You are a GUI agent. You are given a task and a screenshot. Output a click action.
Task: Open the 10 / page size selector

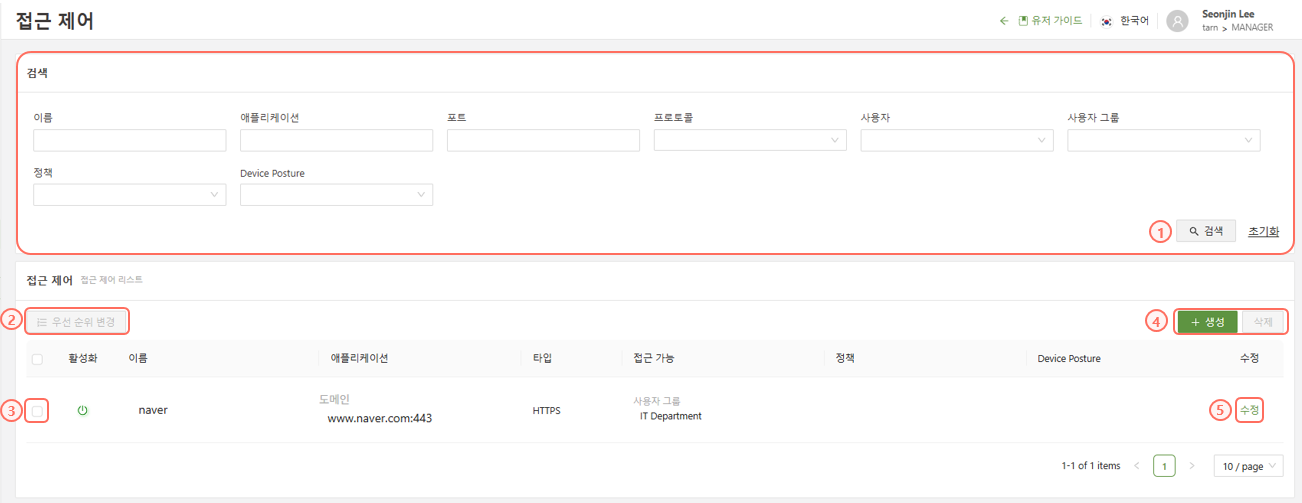[x=1247, y=466]
